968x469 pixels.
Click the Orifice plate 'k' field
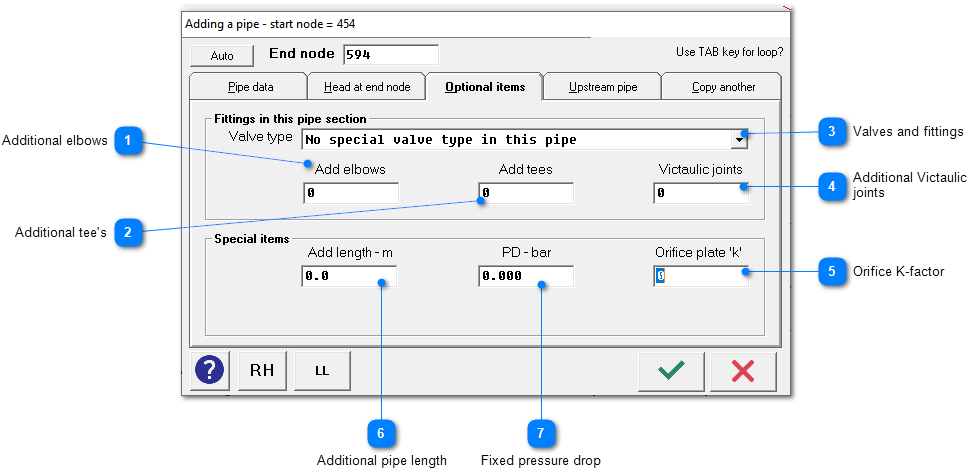pos(701,276)
